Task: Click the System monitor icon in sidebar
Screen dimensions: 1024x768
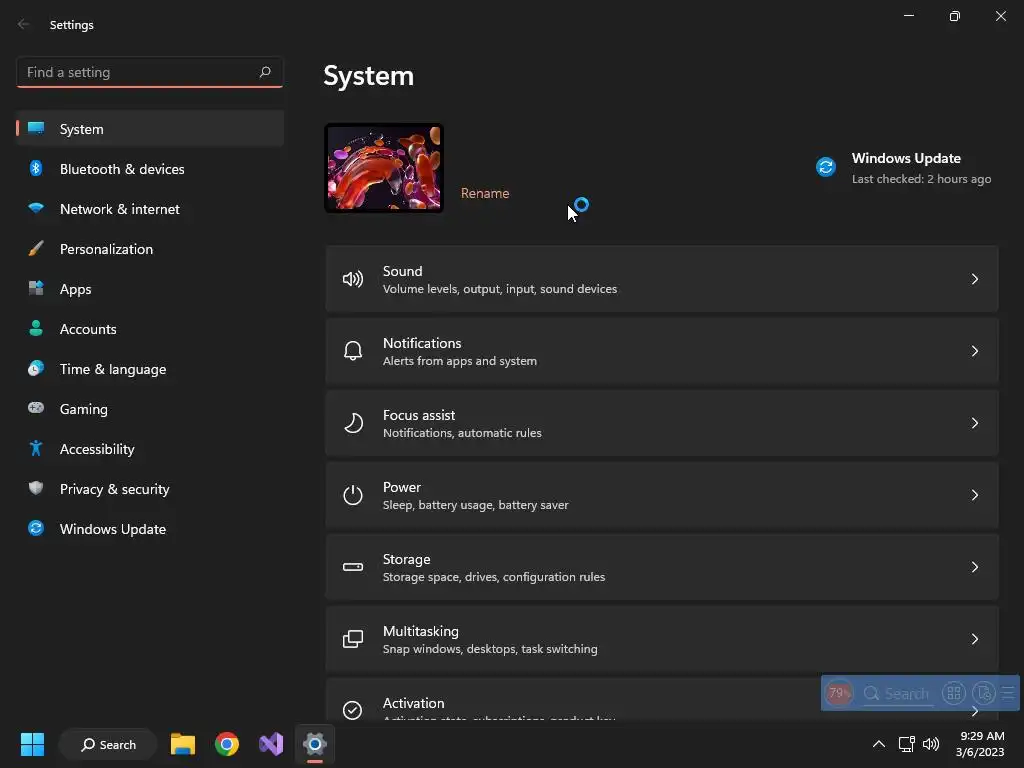Action: 36,128
